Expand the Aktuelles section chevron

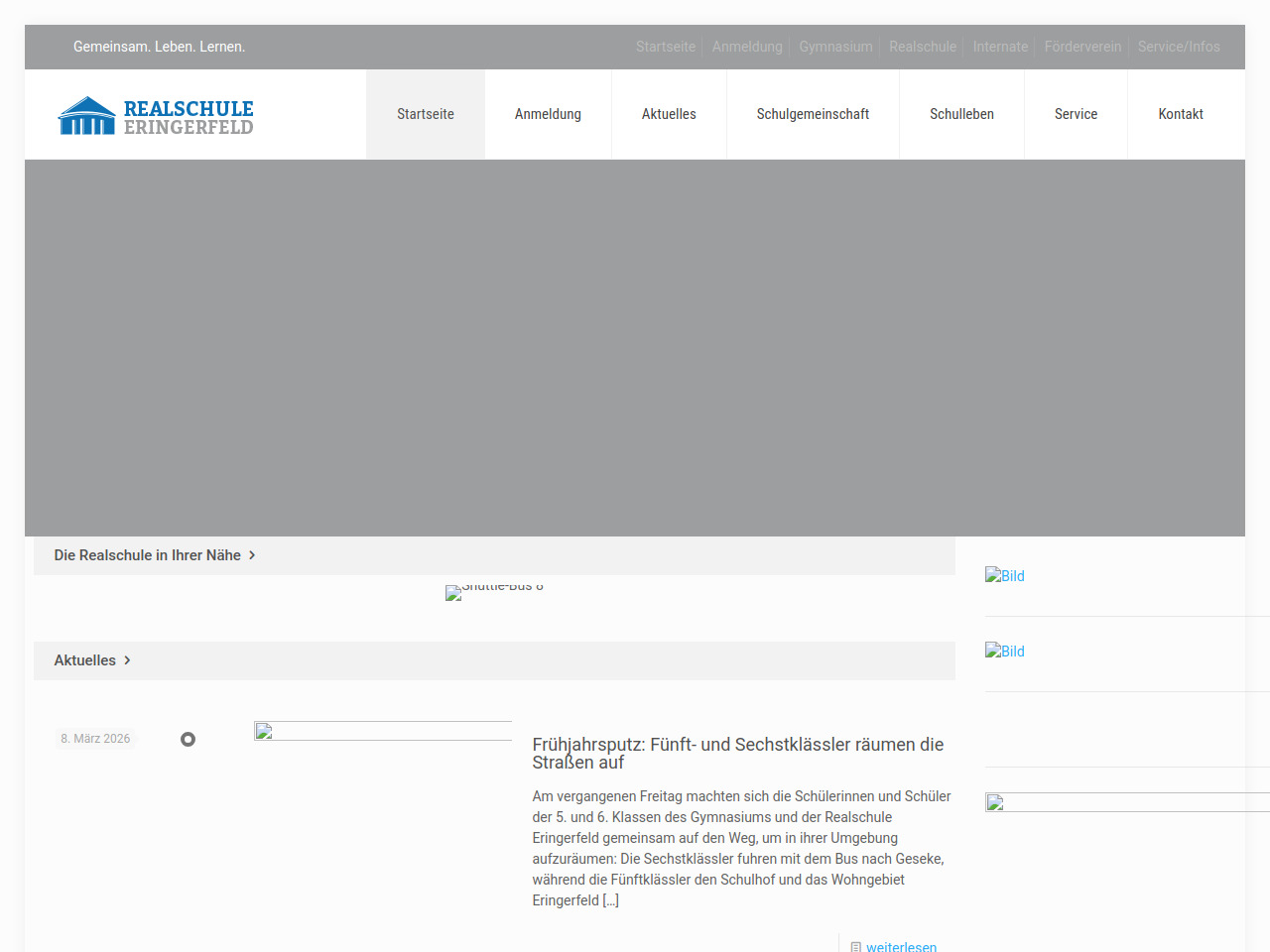point(127,660)
